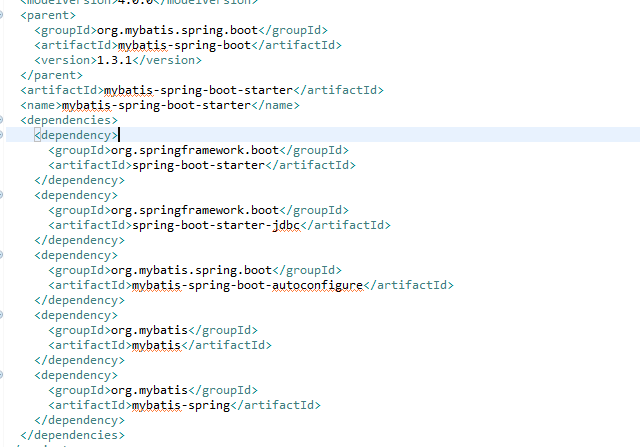Click the opening <dependencies> tag
640x447 pixels.
pos(69,120)
